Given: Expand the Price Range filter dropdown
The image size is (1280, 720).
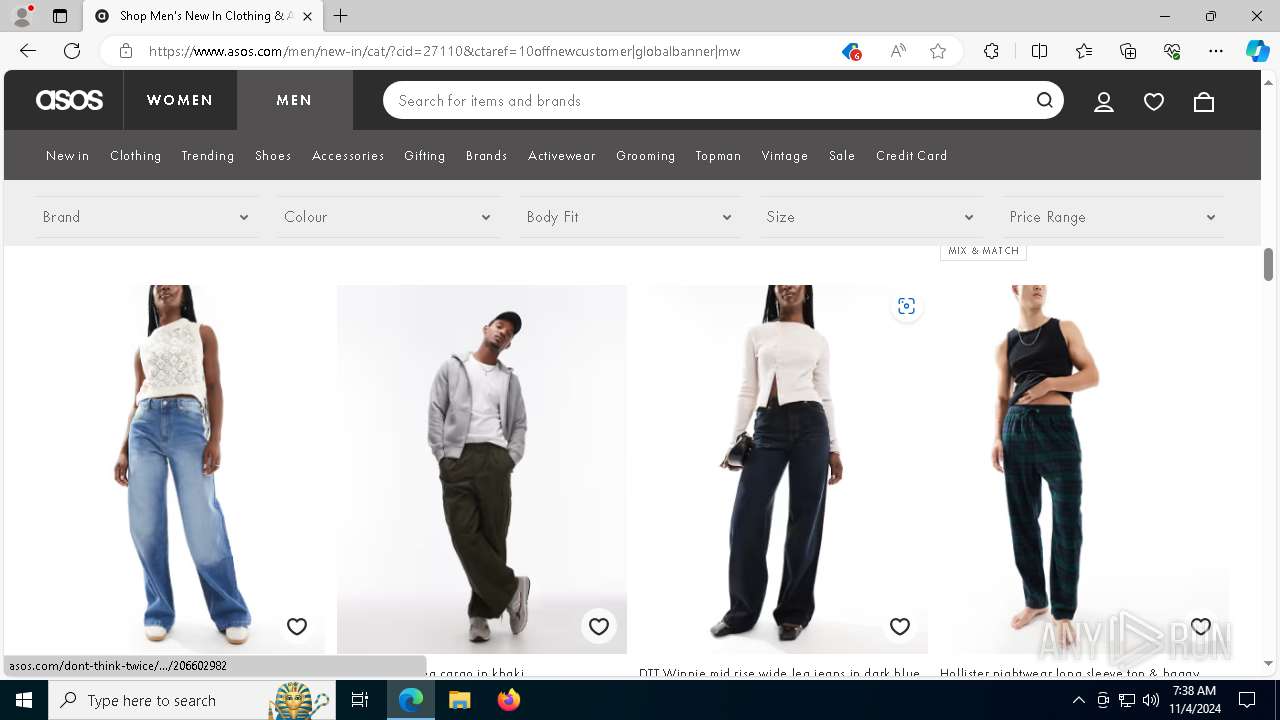Looking at the screenshot, I should (1113, 217).
